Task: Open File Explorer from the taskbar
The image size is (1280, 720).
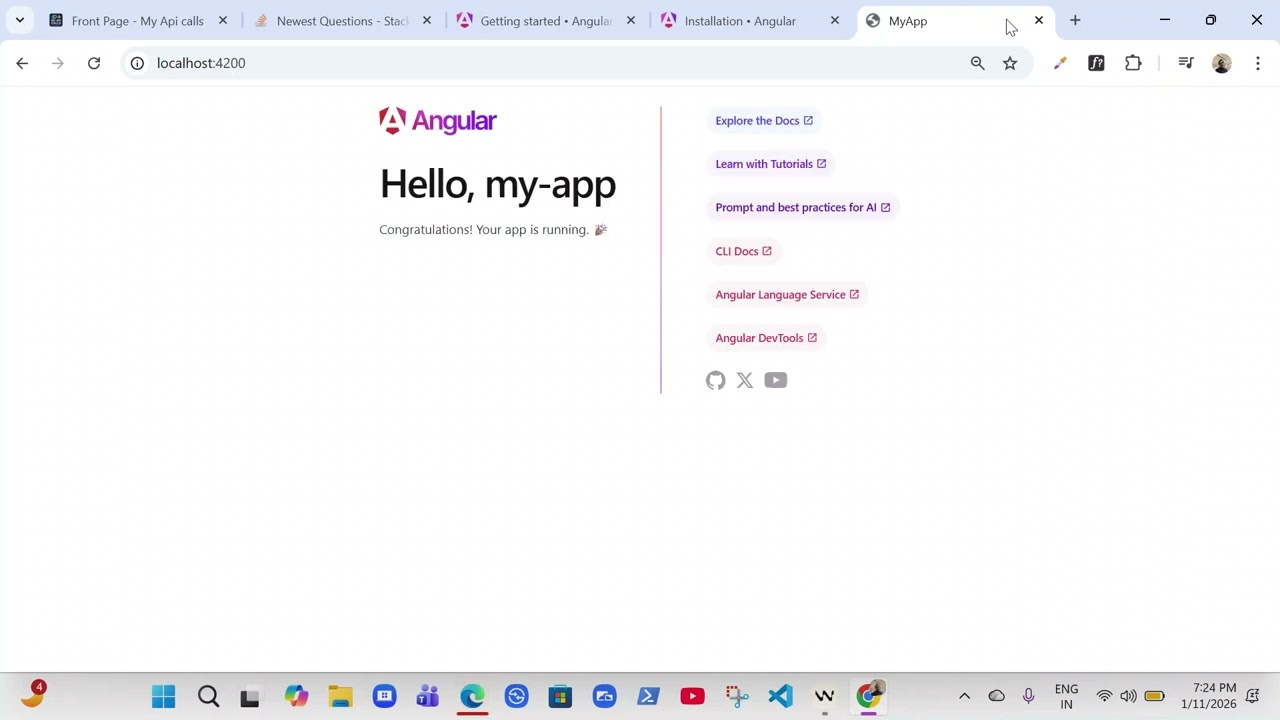Action: (x=340, y=696)
